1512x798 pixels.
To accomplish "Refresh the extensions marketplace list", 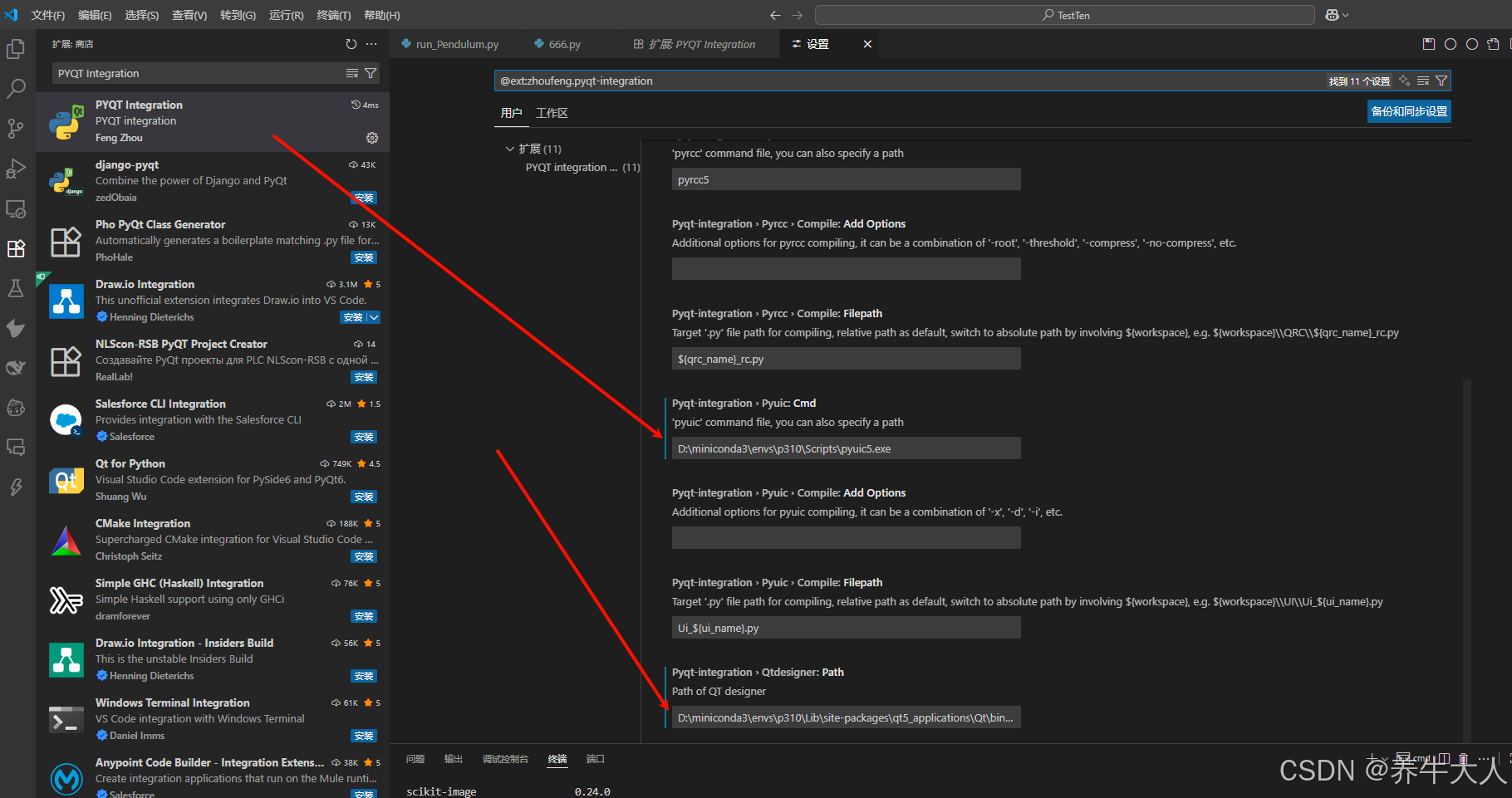I will (x=351, y=44).
